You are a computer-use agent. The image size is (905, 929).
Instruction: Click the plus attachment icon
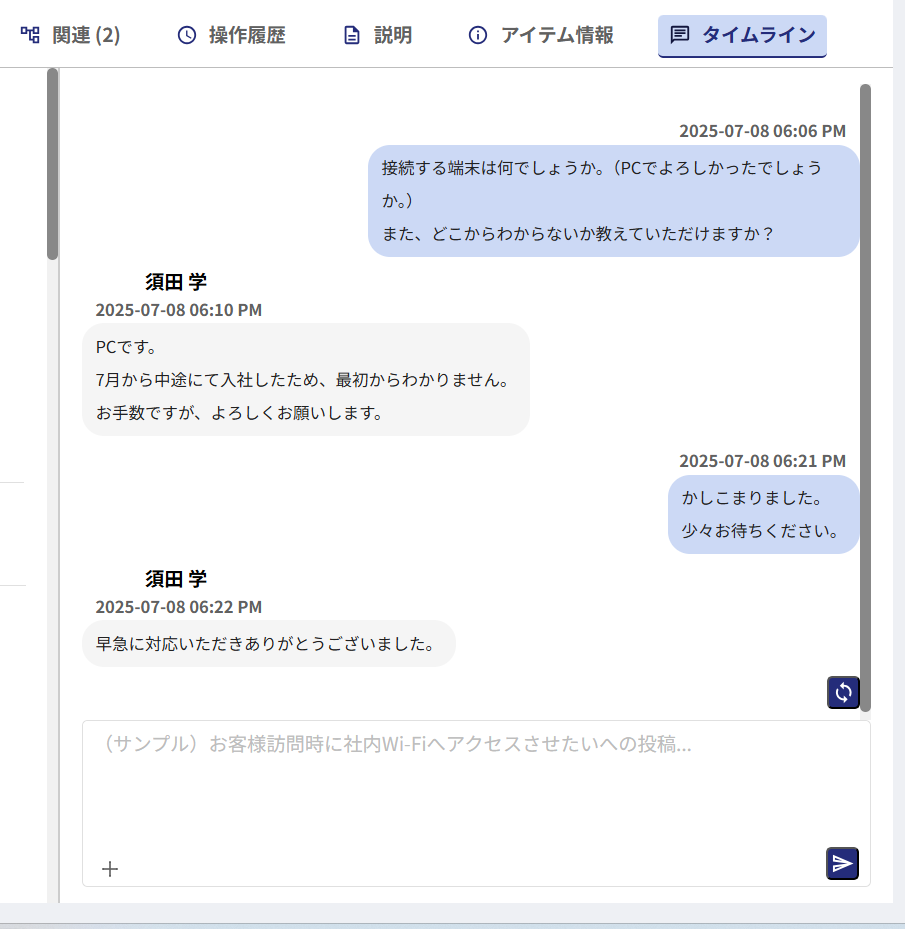click(x=109, y=868)
